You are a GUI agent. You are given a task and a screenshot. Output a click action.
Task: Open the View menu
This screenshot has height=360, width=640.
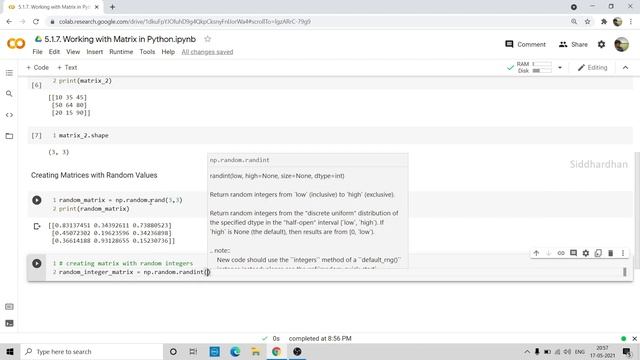coord(73,52)
